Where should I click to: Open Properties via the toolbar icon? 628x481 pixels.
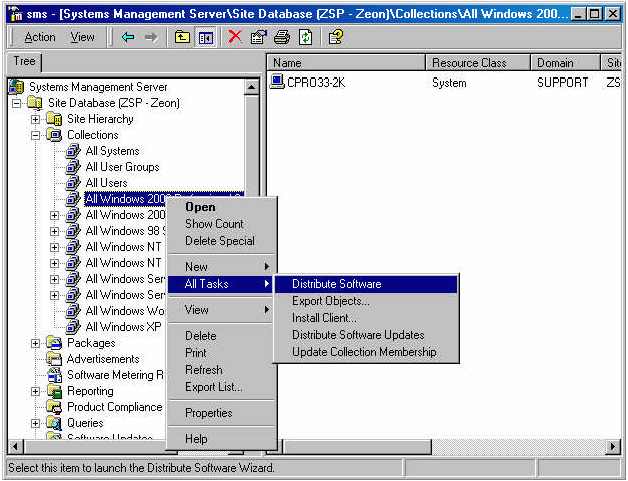pos(258,38)
